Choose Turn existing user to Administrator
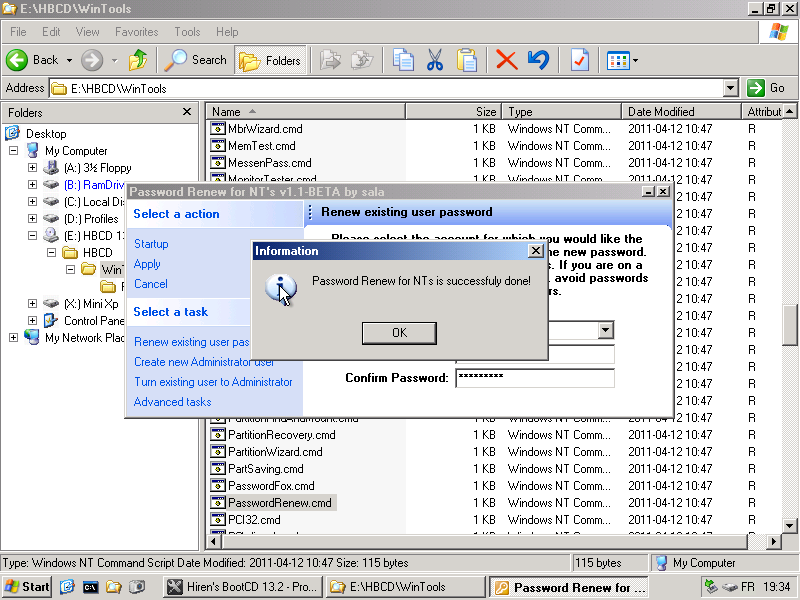800x600 pixels. pyautogui.click(x=213, y=382)
